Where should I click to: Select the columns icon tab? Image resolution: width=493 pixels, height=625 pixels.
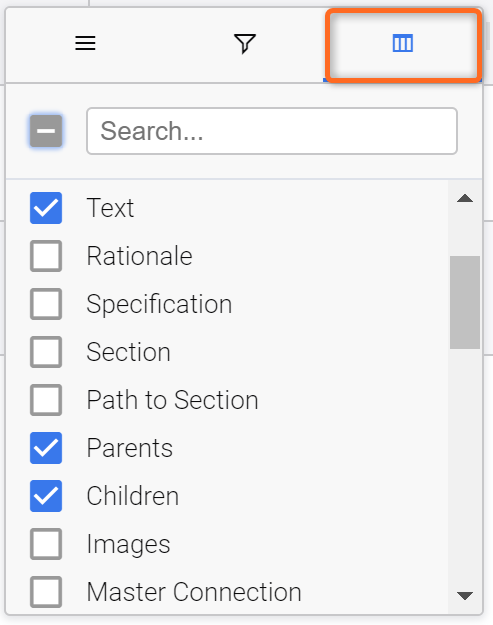[x=403, y=43]
